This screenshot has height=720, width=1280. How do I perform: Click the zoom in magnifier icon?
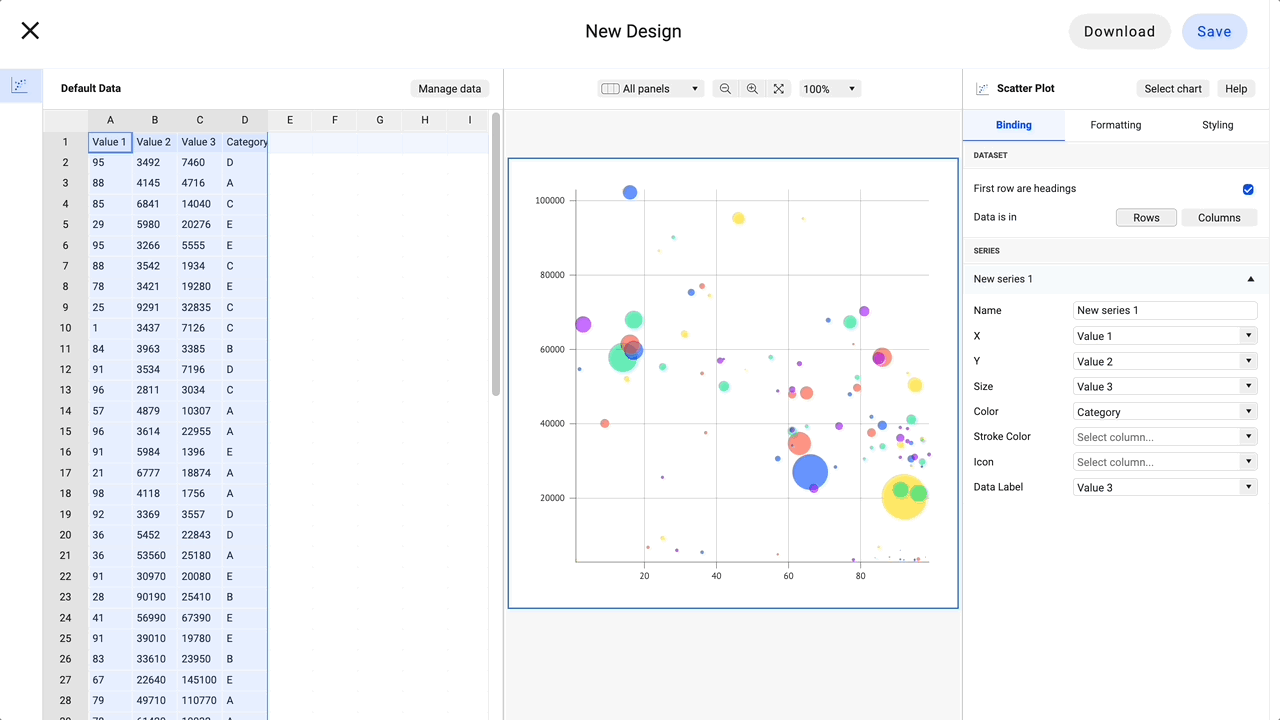pyautogui.click(x=752, y=88)
